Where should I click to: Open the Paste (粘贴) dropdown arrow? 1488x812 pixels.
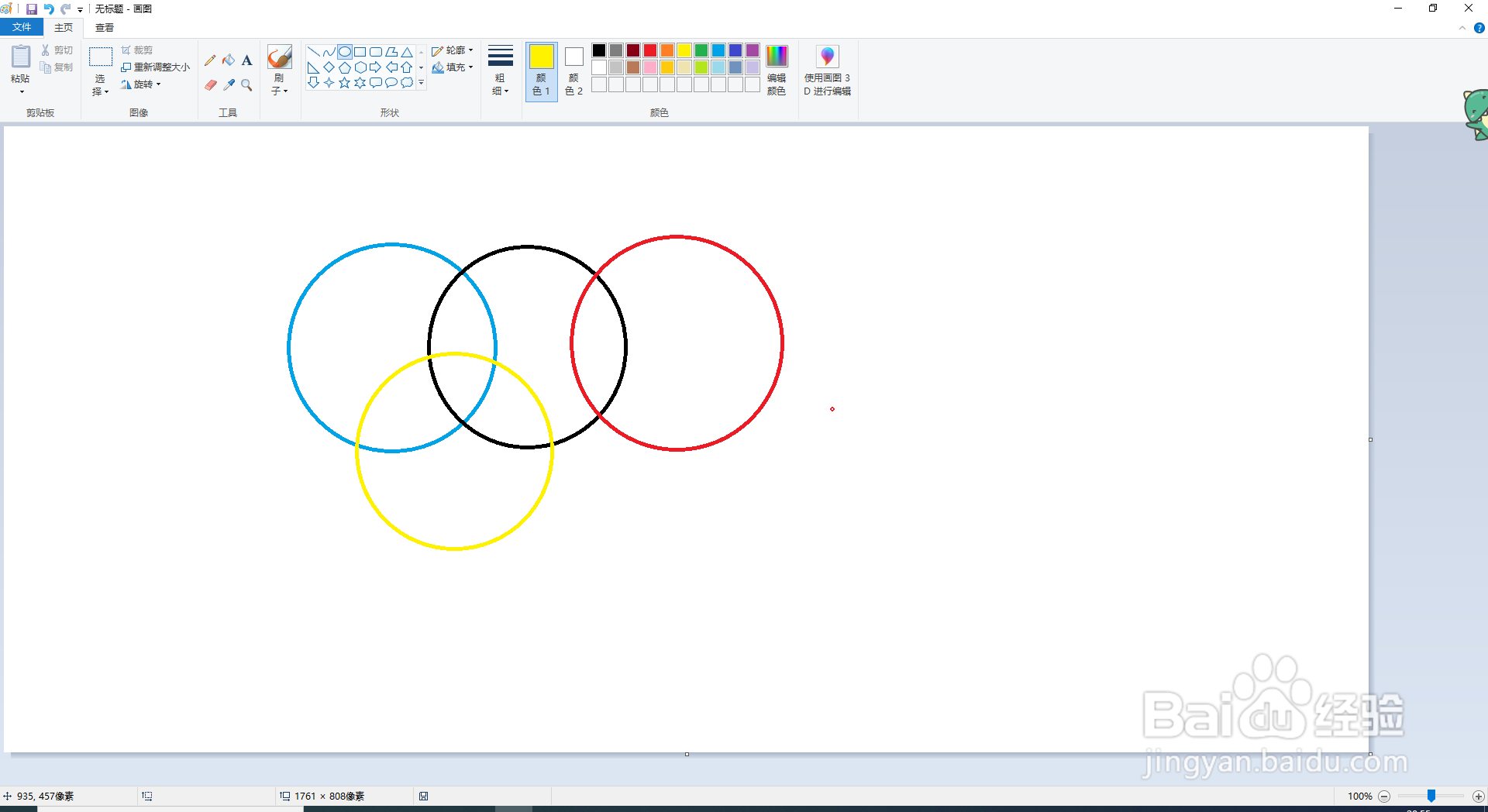(x=22, y=91)
